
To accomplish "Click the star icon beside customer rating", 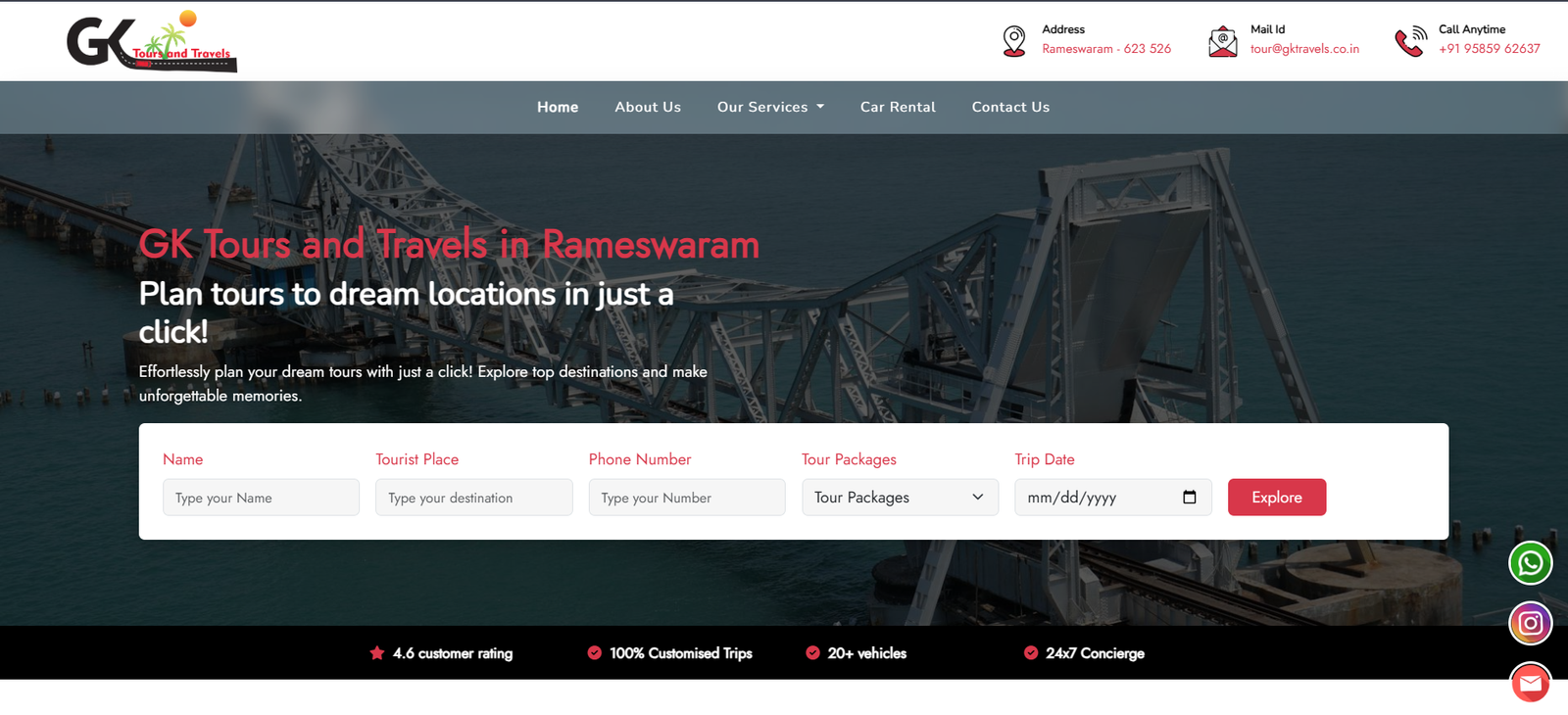I will (377, 653).
